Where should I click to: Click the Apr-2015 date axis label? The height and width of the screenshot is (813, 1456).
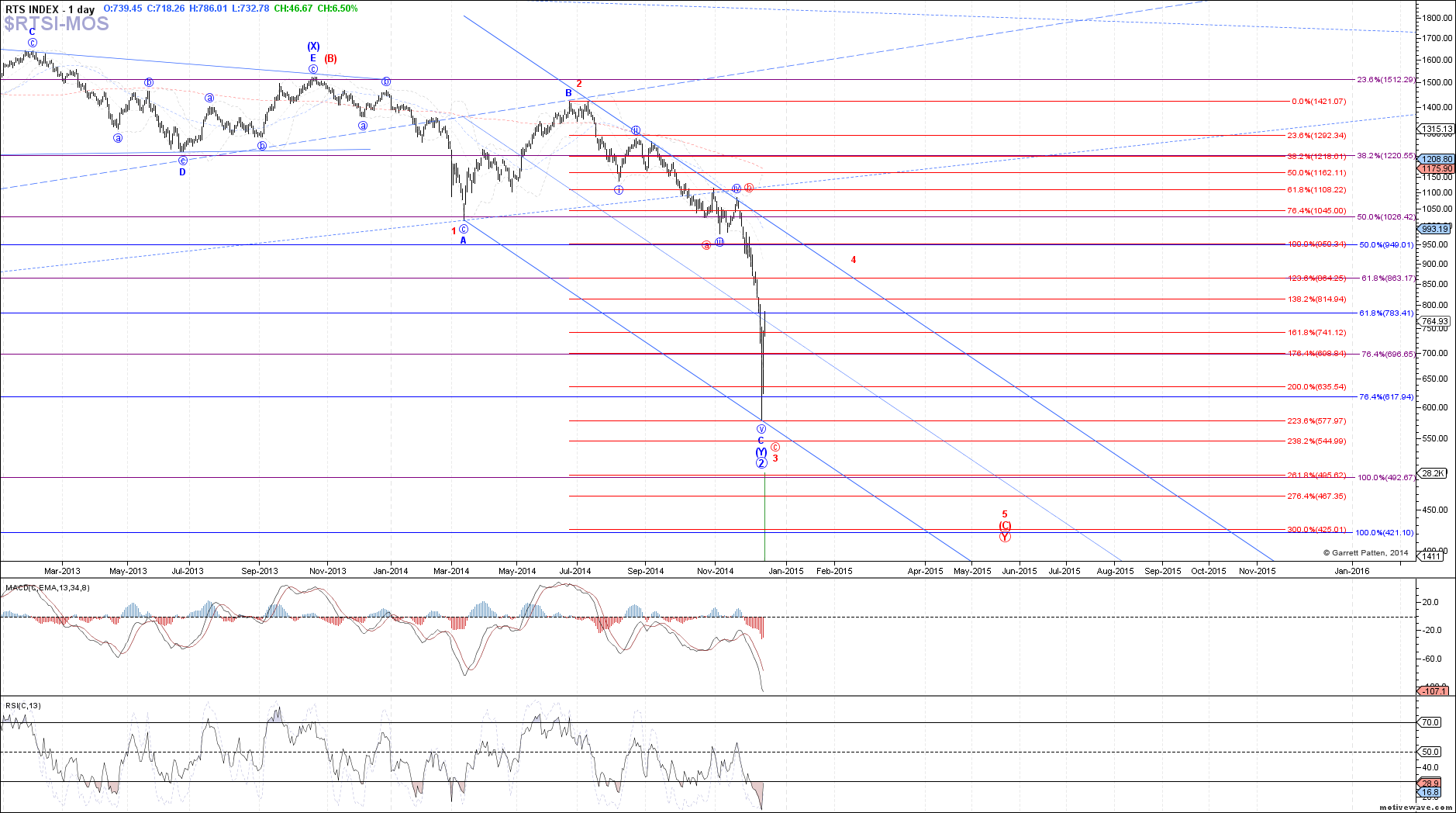[926, 571]
